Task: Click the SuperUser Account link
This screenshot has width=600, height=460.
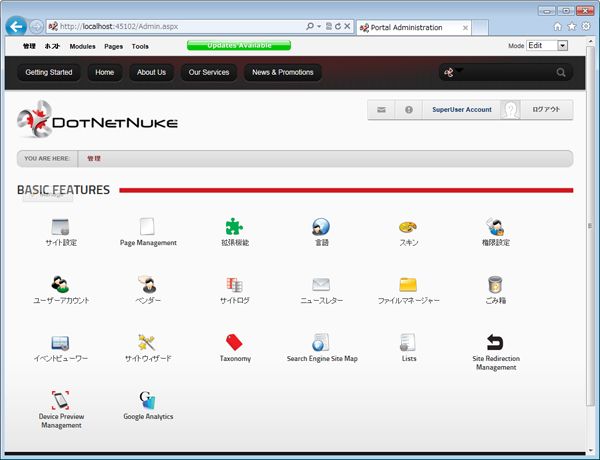Action: [461, 110]
